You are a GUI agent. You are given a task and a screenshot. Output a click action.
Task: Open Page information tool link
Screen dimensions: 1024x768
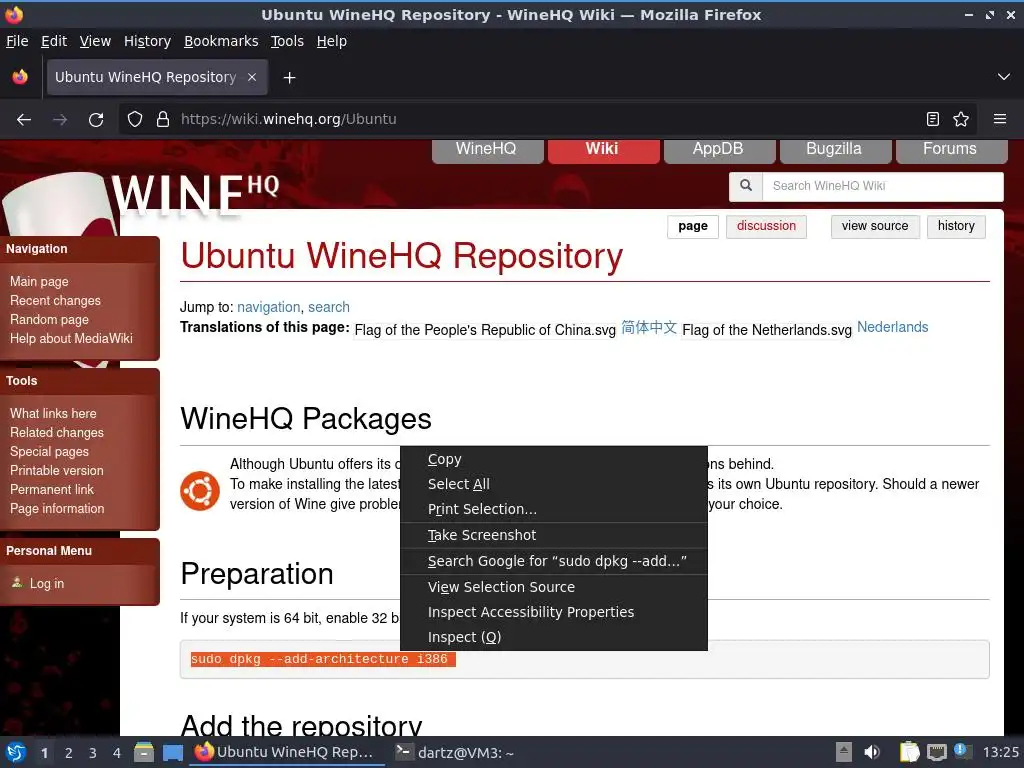point(57,509)
